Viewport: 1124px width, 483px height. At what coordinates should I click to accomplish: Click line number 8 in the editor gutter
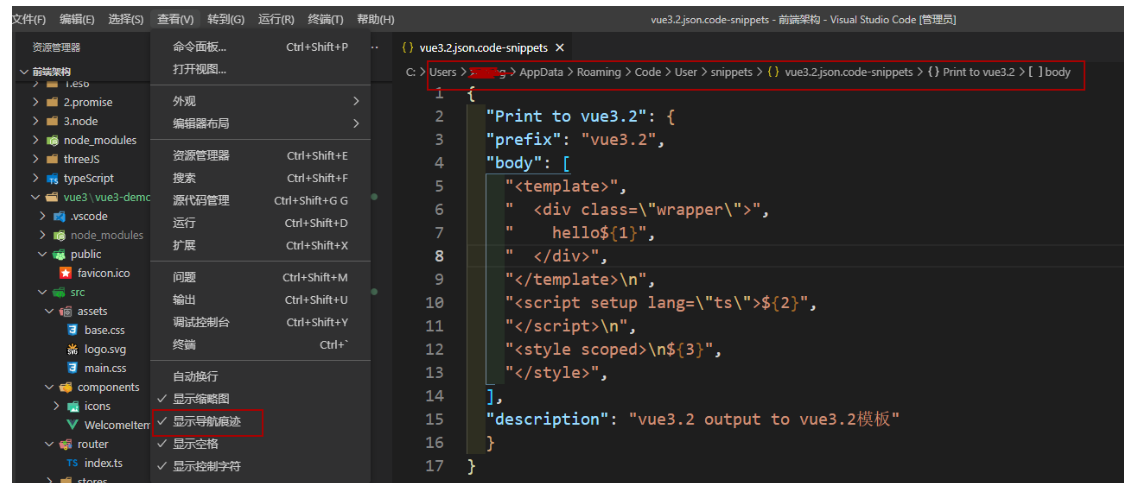tap(438, 256)
